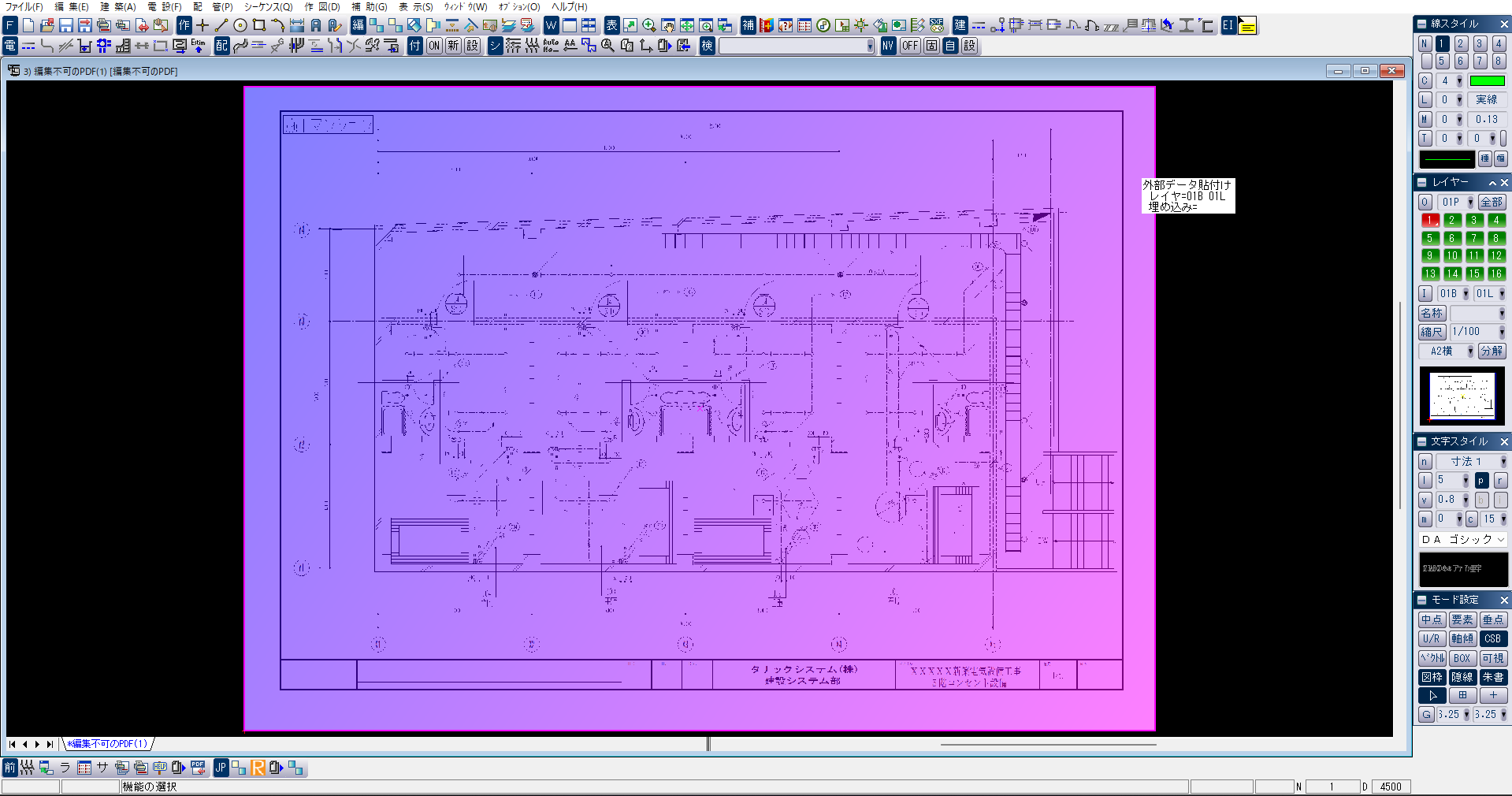
Task: Toggle visibility of layer 7
Action: 1473,238
